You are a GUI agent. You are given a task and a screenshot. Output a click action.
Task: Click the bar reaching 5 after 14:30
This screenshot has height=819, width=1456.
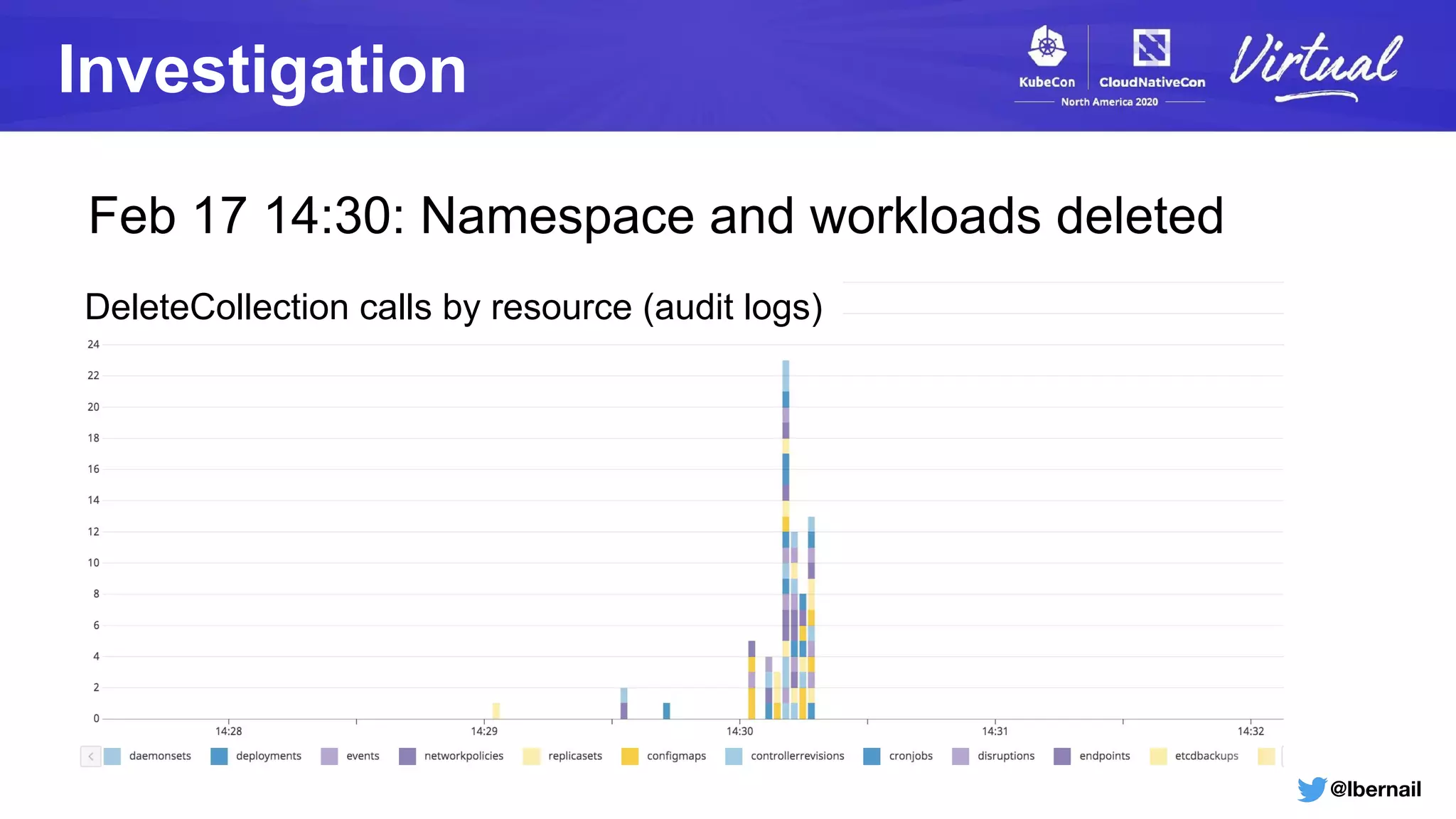751,680
